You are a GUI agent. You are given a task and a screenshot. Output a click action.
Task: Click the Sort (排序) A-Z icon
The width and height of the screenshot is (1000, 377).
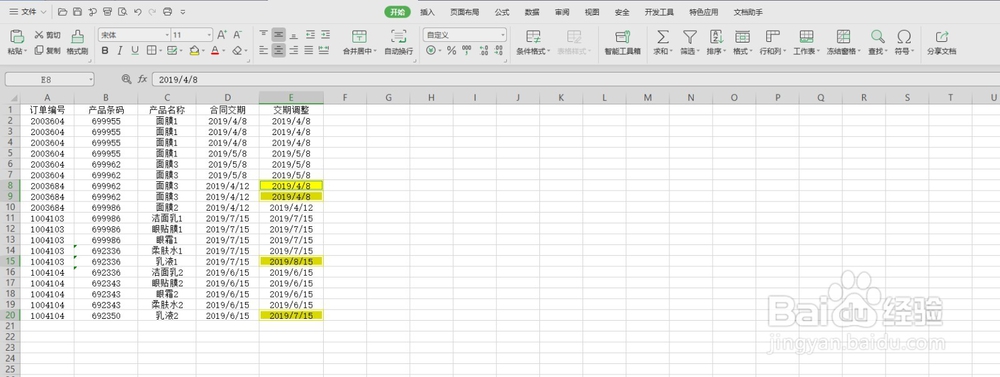[x=716, y=36]
